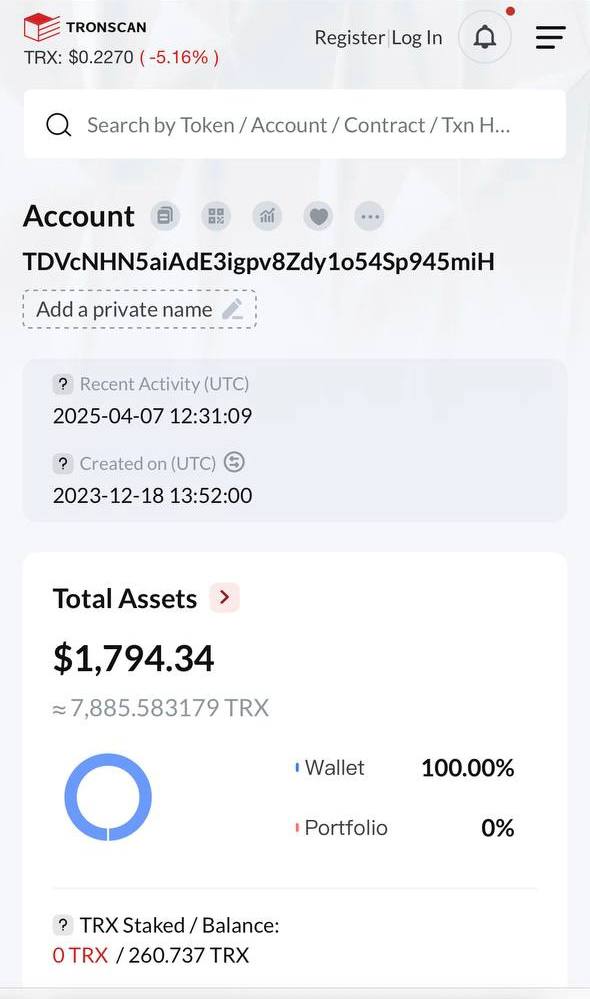This screenshot has width=590, height=999.
Task: Focus the Search by Token / Account field
Action: pos(295,124)
